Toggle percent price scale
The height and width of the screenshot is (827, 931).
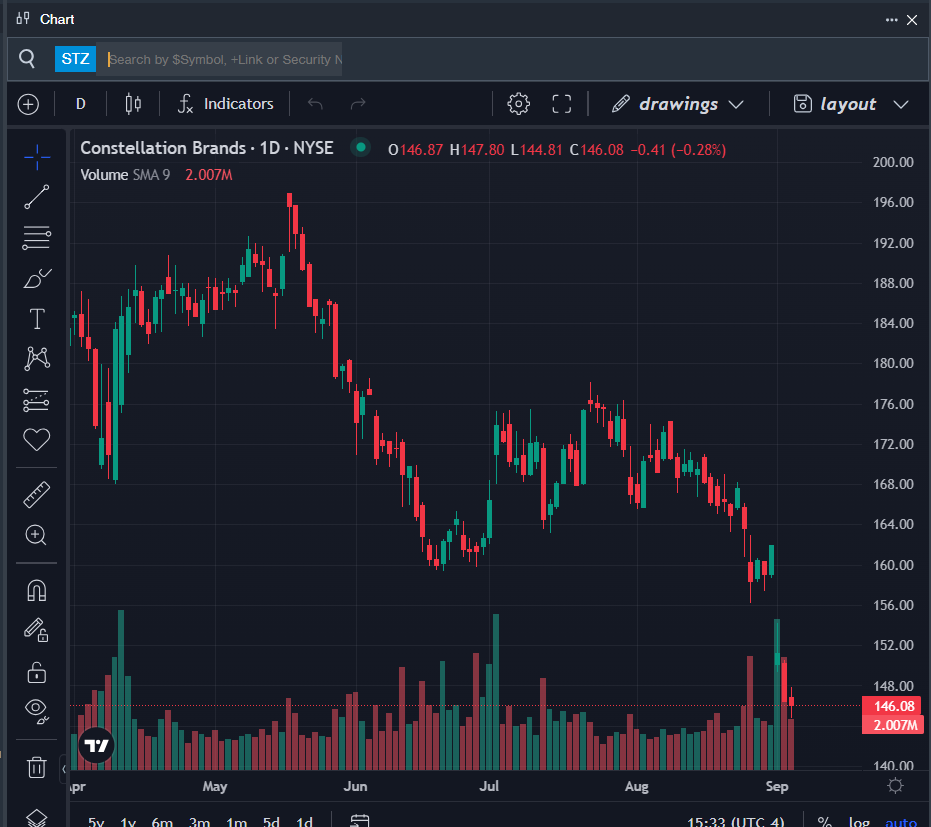click(x=825, y=822)
